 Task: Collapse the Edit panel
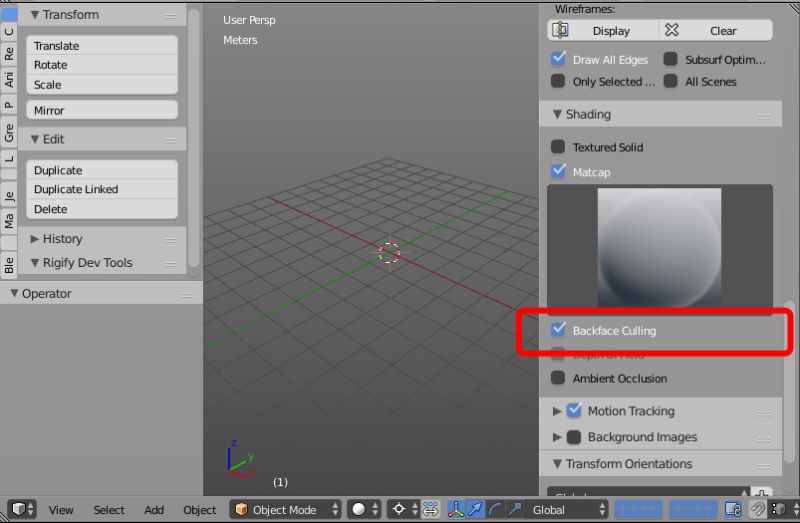point(35,139)
